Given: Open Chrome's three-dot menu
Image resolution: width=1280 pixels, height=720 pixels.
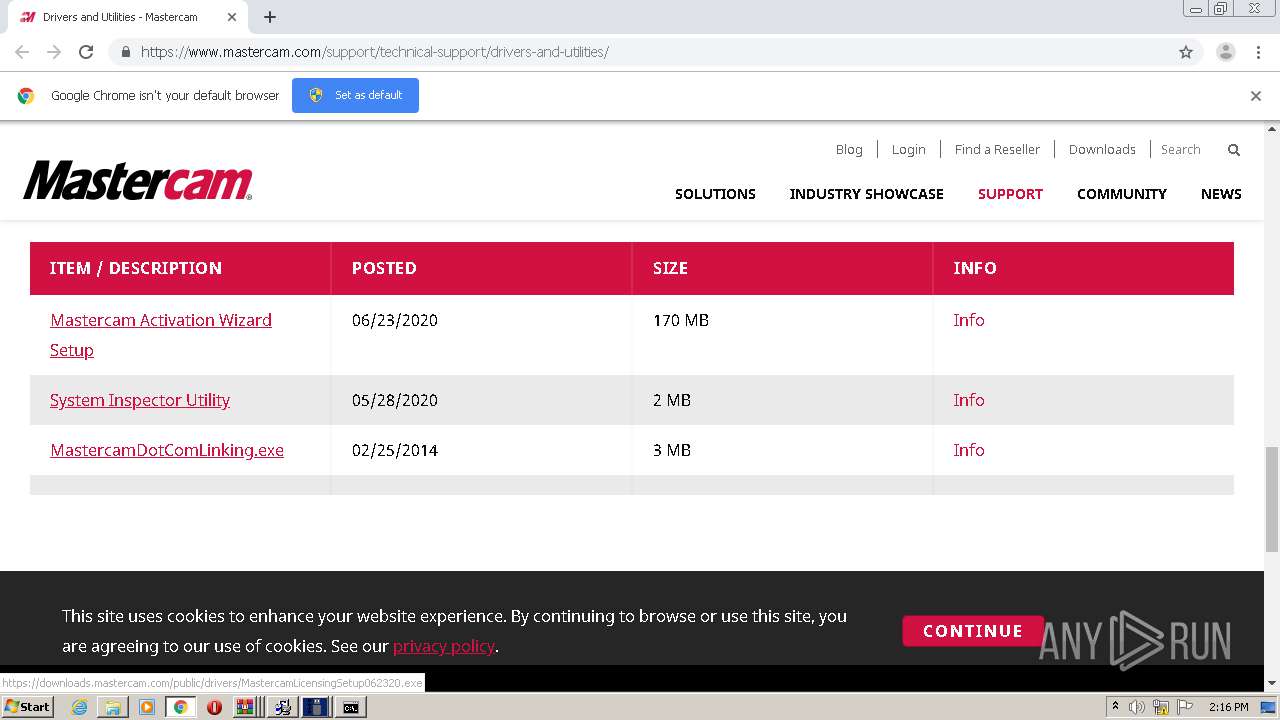Looking at the screenshot, I should pos(1258,52).
